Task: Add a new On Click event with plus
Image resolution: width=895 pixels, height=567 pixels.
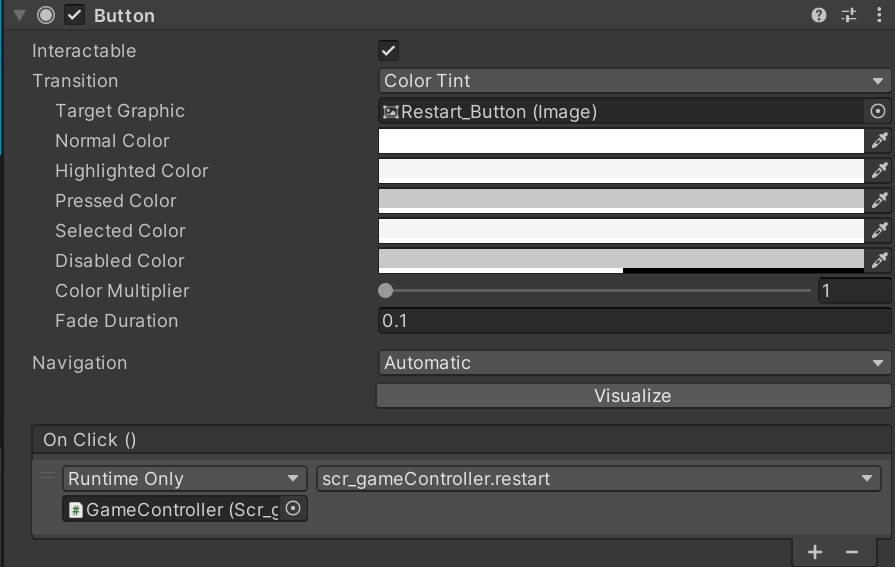Action: [x=815, y=552]
